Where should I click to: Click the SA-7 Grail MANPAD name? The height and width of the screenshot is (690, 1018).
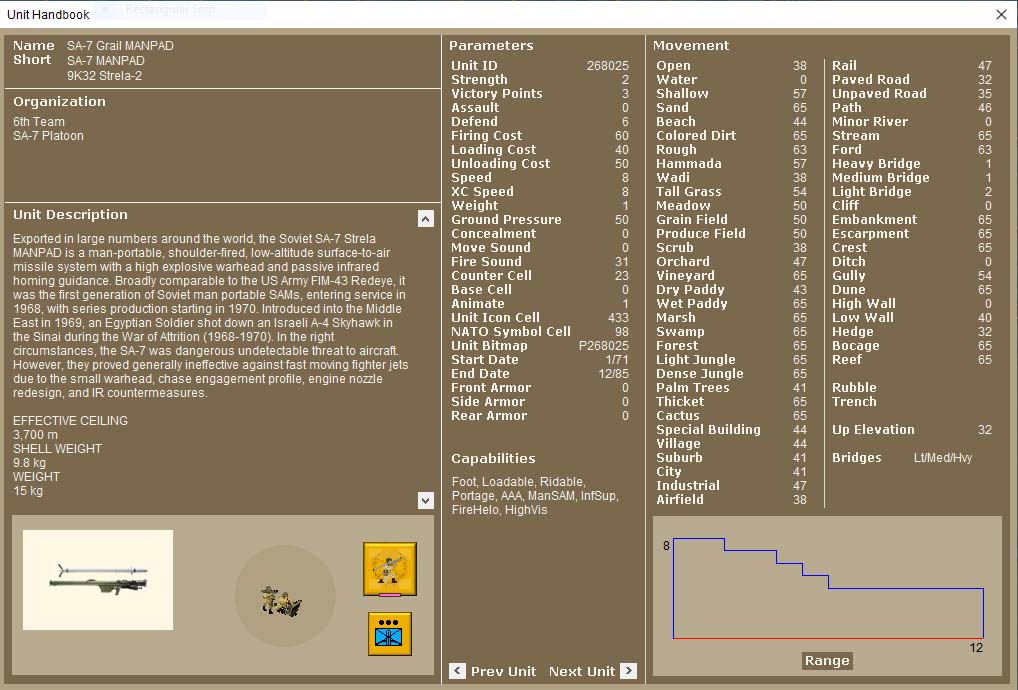pos(120,45)
